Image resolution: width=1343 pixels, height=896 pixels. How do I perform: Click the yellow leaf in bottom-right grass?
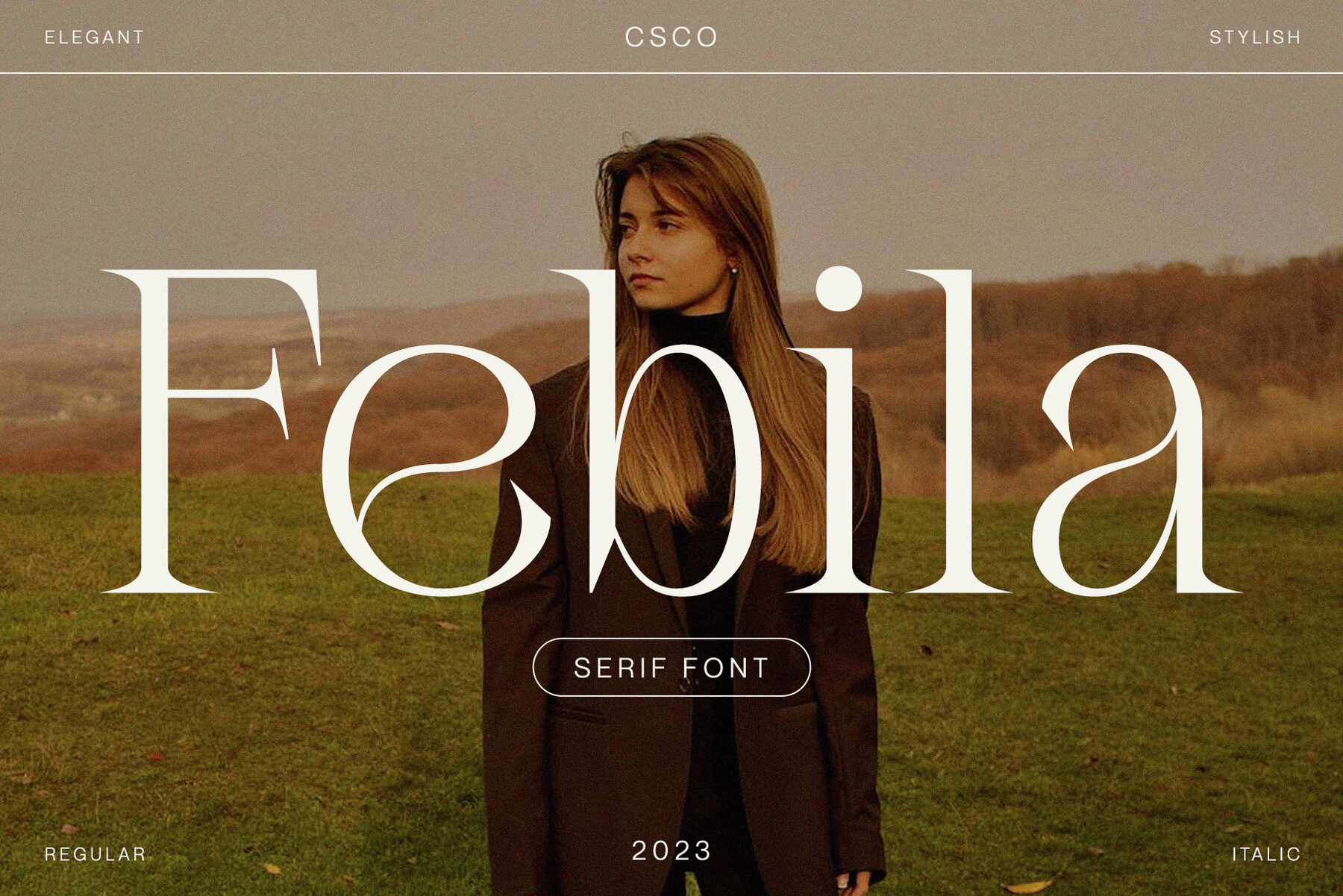click(x=1028, y=886)
